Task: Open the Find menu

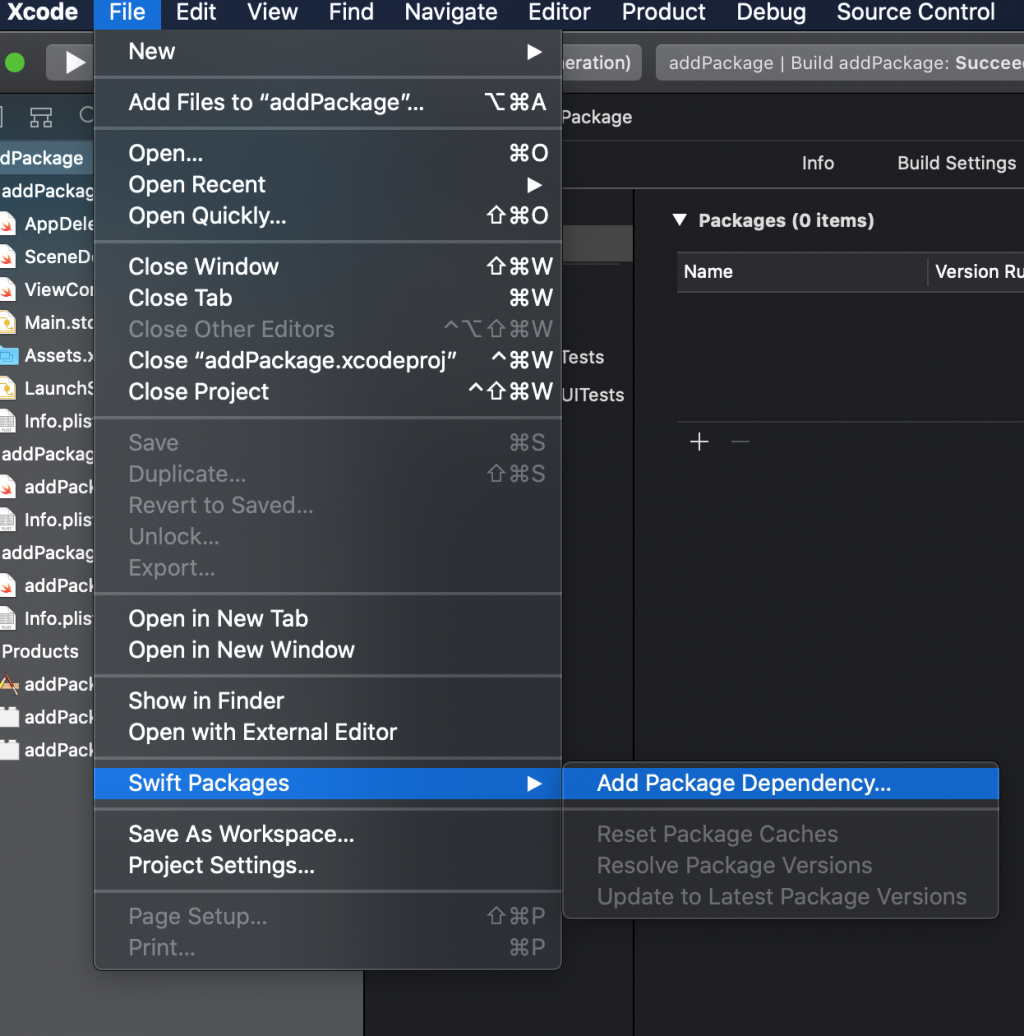Action: tap(351, 12)
